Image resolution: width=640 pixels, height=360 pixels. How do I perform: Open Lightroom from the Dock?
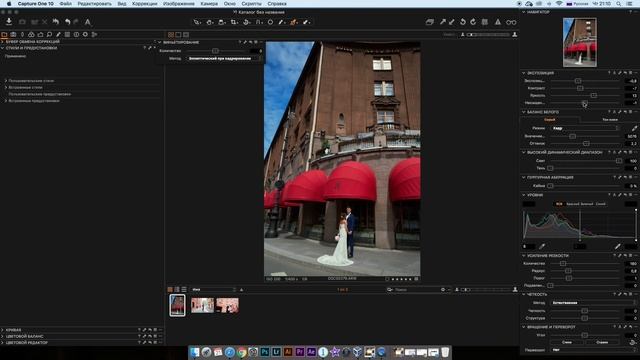click(x=276, y=351)
